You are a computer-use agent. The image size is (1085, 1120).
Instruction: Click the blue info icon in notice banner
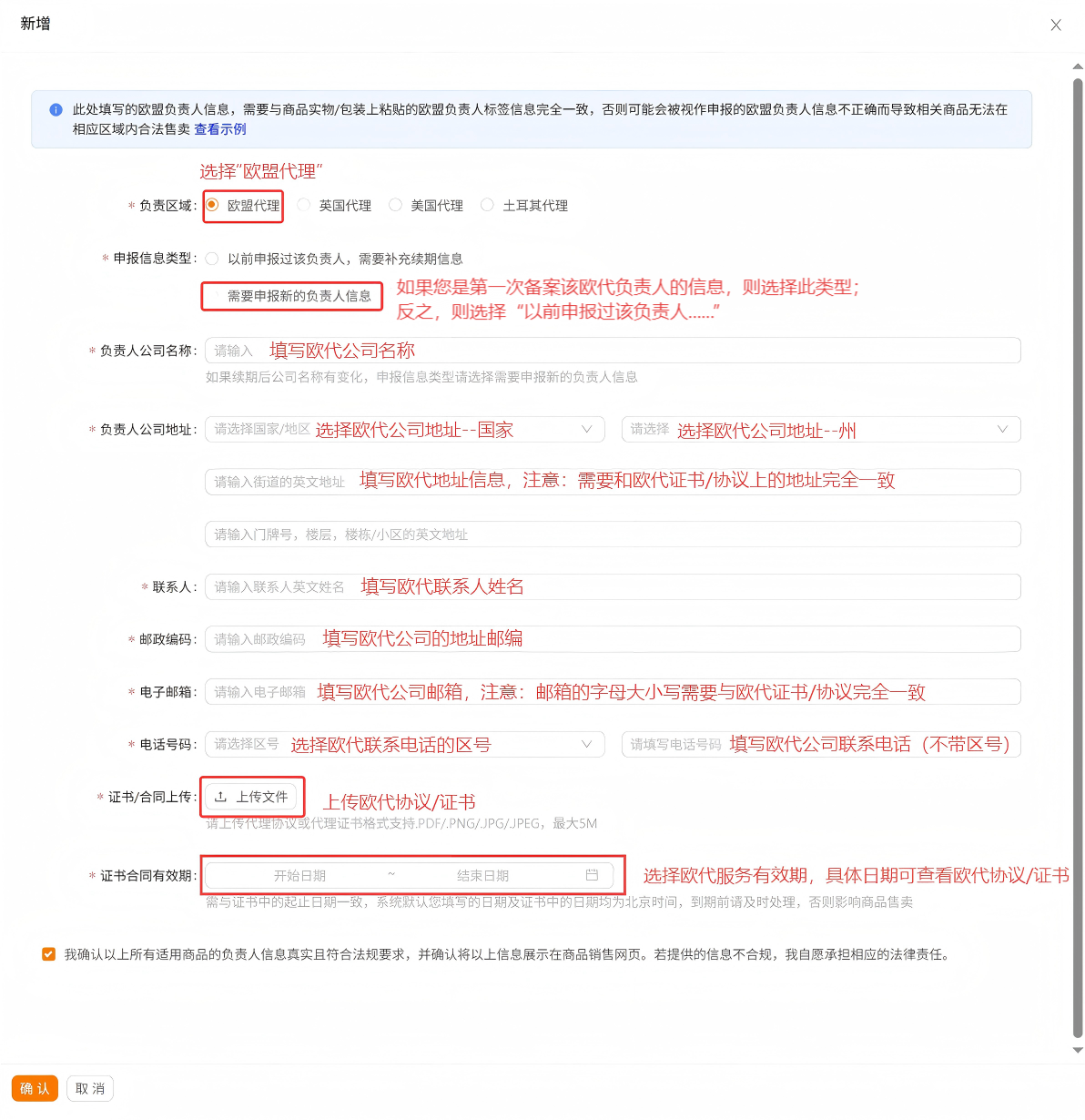(56, 109)
